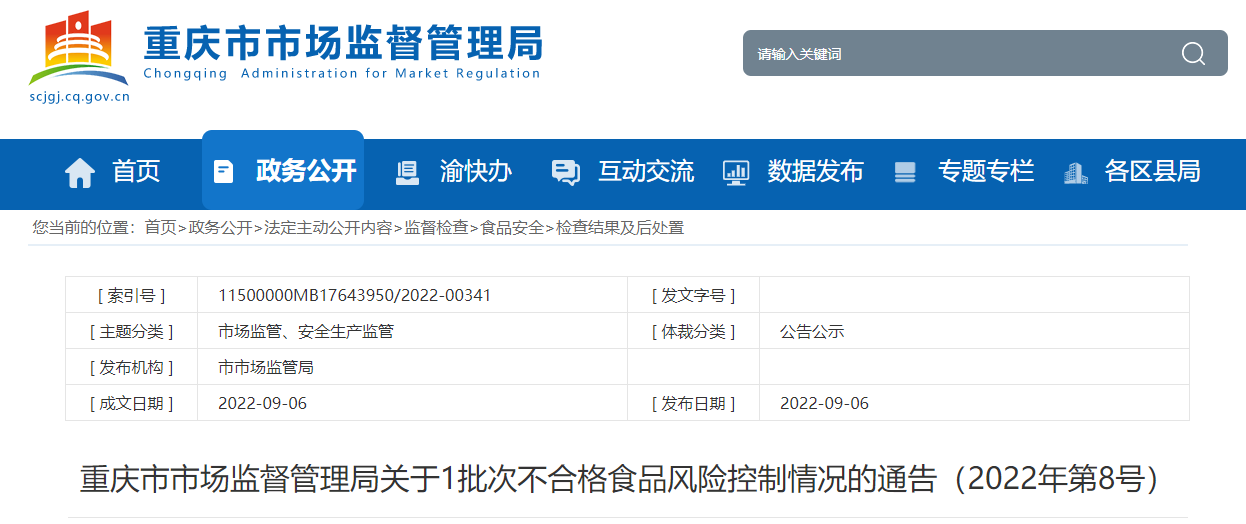Click the stamp icon beside 渝快办

click(408, 172)
